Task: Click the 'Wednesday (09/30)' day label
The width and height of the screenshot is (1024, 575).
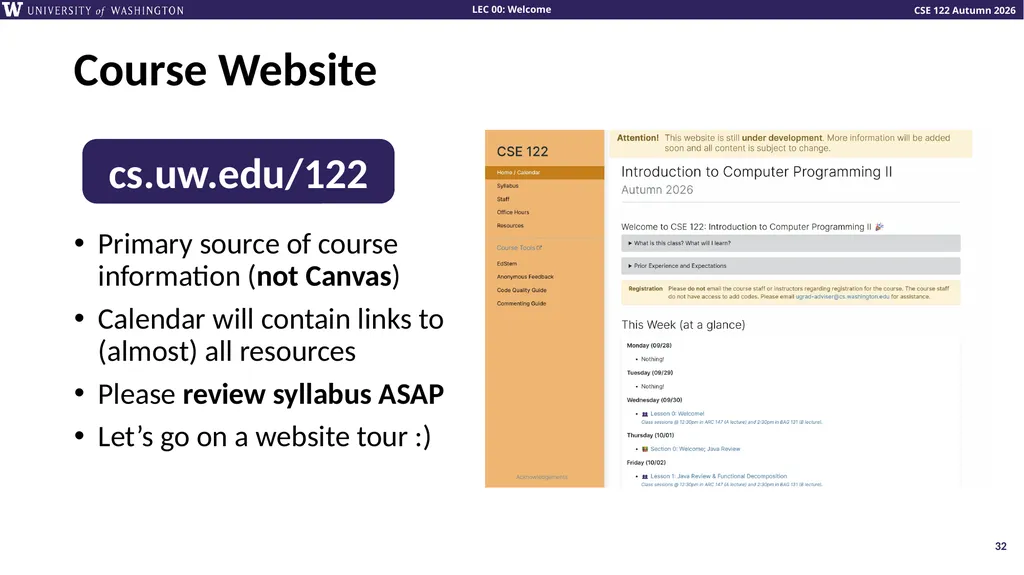Action: coord(654,401)
